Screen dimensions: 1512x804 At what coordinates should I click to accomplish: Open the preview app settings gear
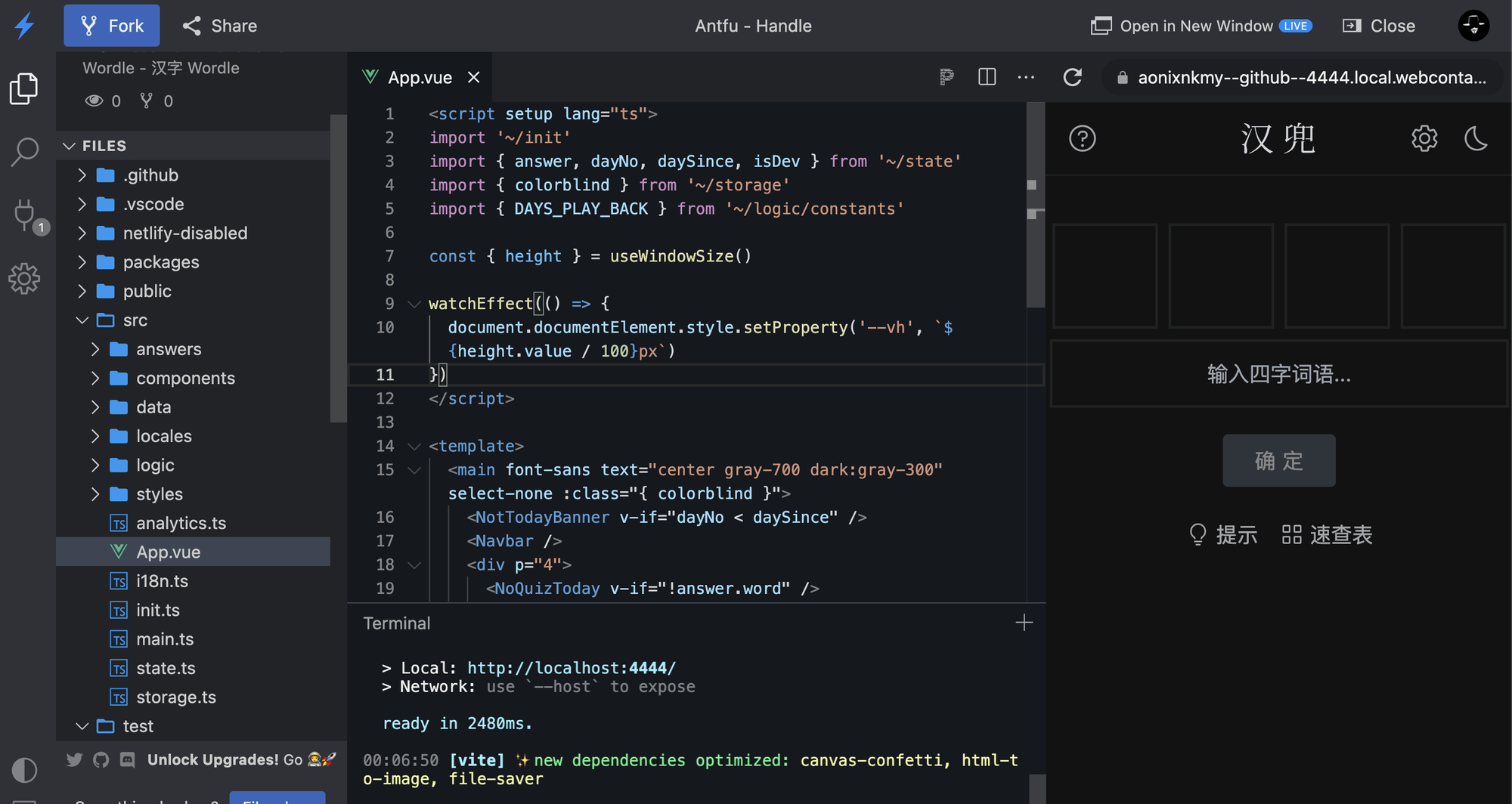click(x=1424, y=138)
